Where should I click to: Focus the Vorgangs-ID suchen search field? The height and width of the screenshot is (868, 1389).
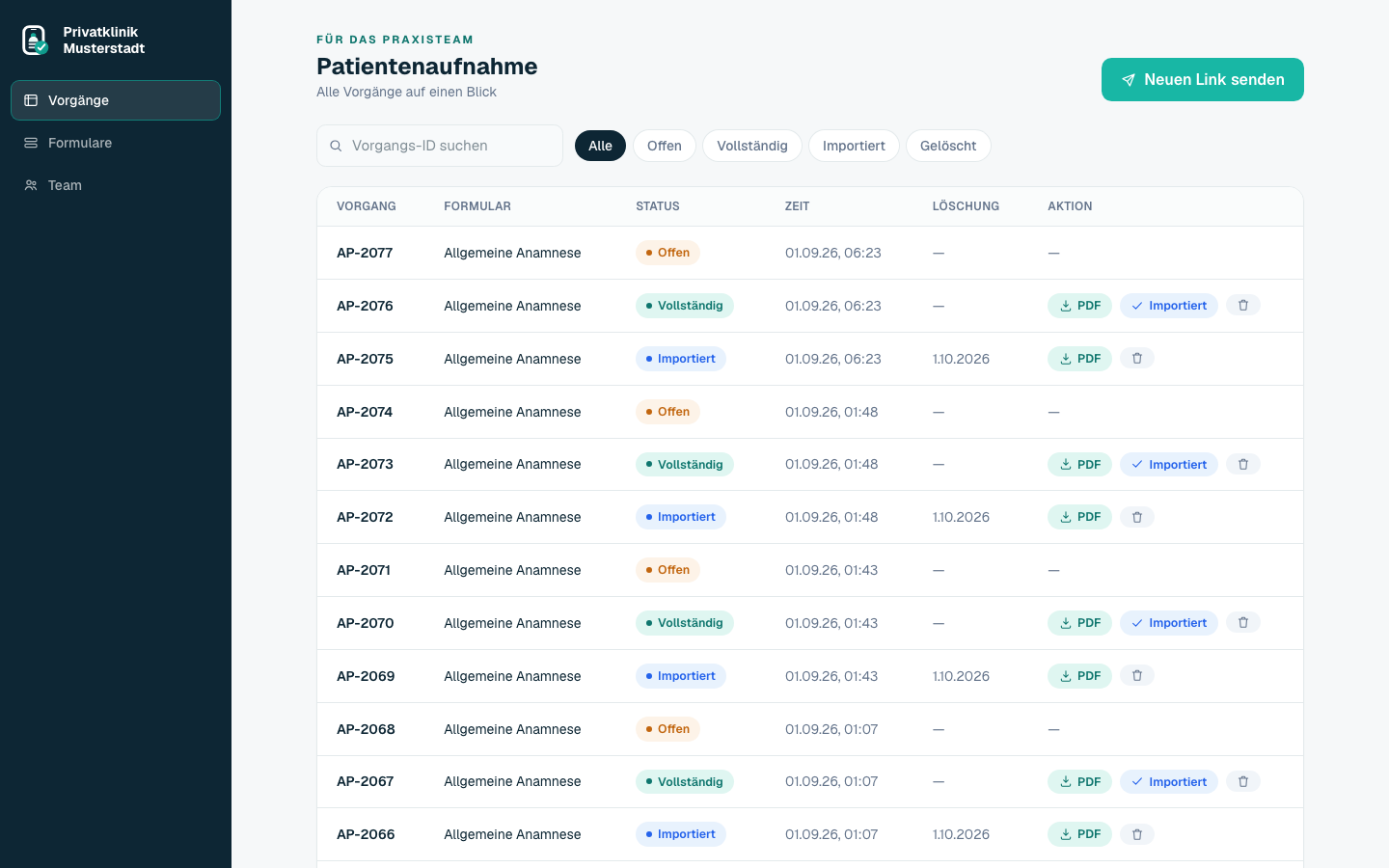click(x=440, y=146)
